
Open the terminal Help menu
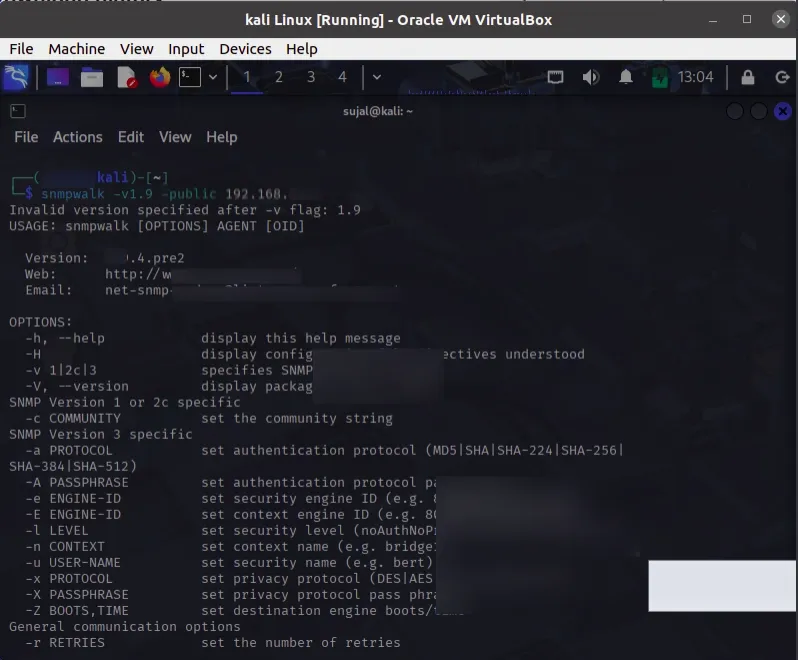pyautogui.click(x=221, y=137)
